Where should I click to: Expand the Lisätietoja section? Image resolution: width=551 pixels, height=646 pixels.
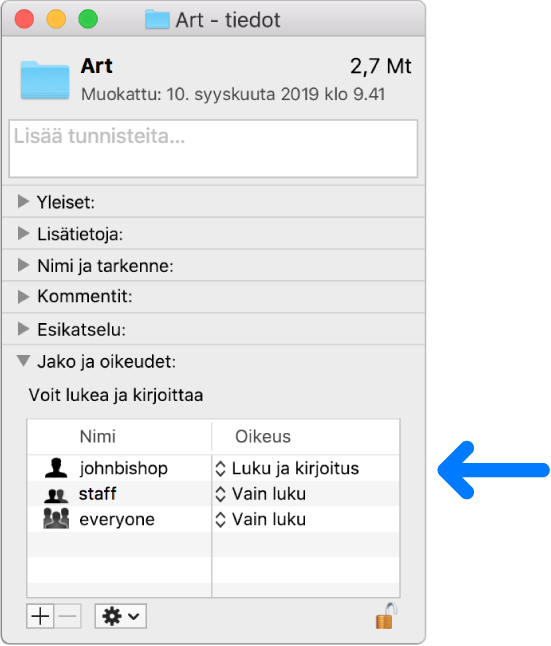23,233
